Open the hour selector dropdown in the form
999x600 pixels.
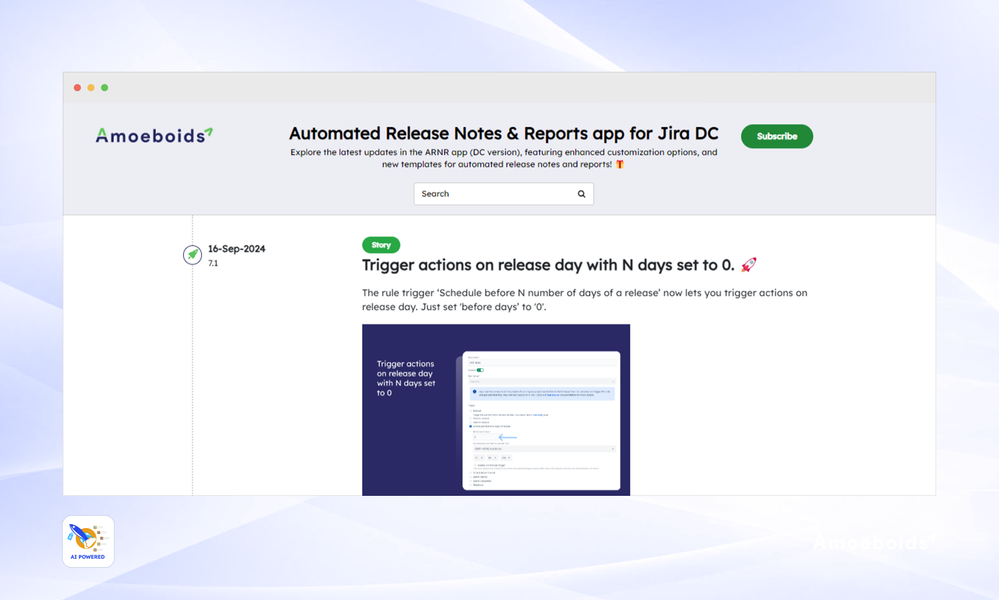tap(479, 457)
